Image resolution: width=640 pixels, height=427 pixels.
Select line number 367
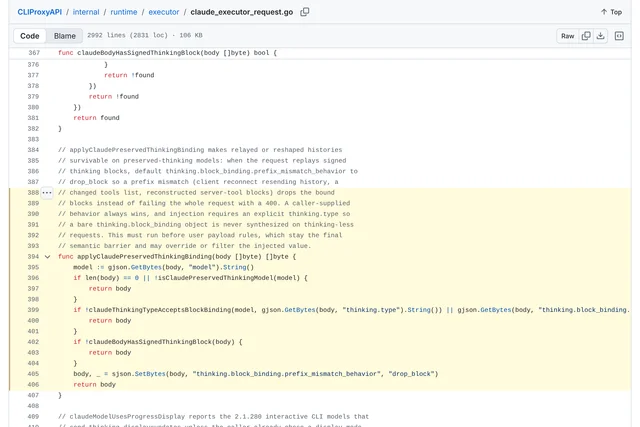[x=34, y=53]
